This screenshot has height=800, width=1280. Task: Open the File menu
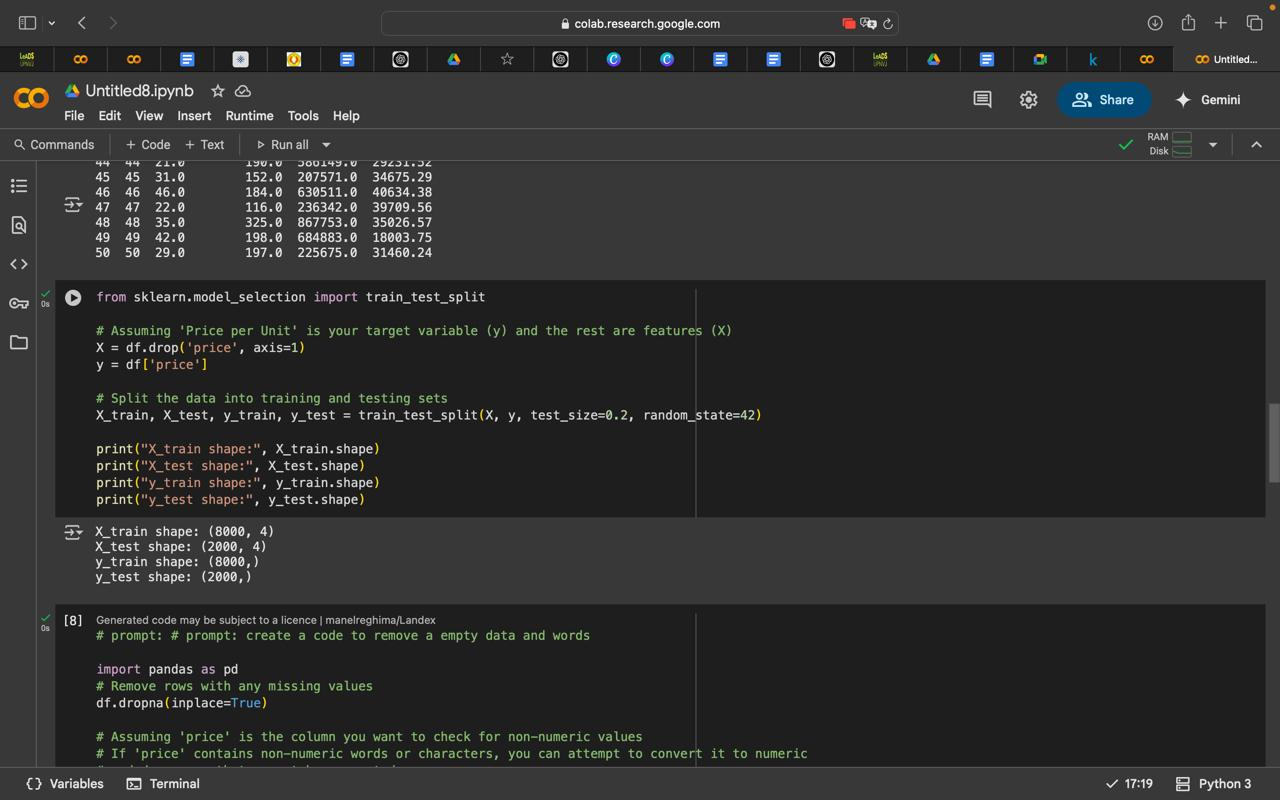tap(74, 116)
